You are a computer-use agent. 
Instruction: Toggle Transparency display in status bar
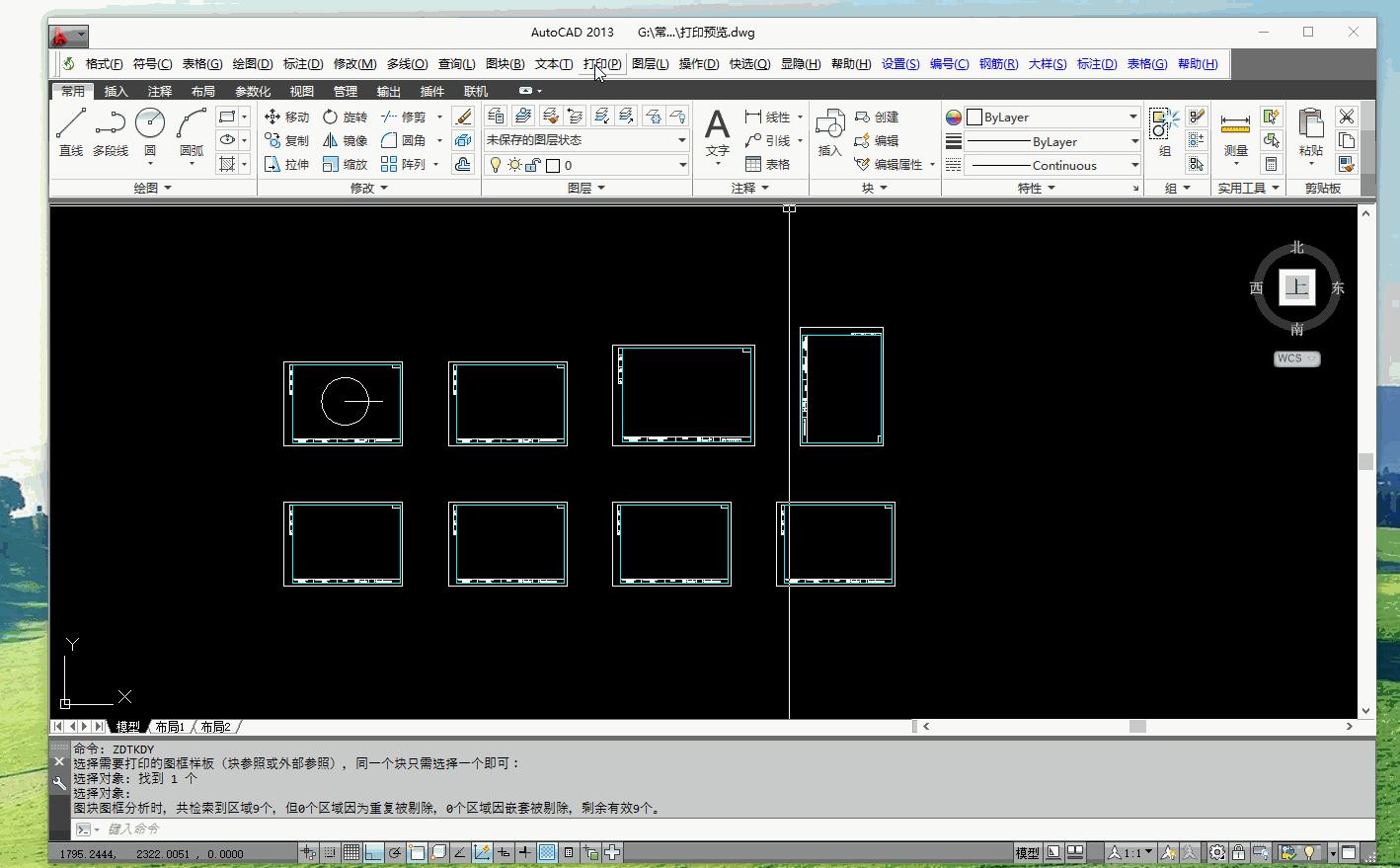click(x=547, y=852)
